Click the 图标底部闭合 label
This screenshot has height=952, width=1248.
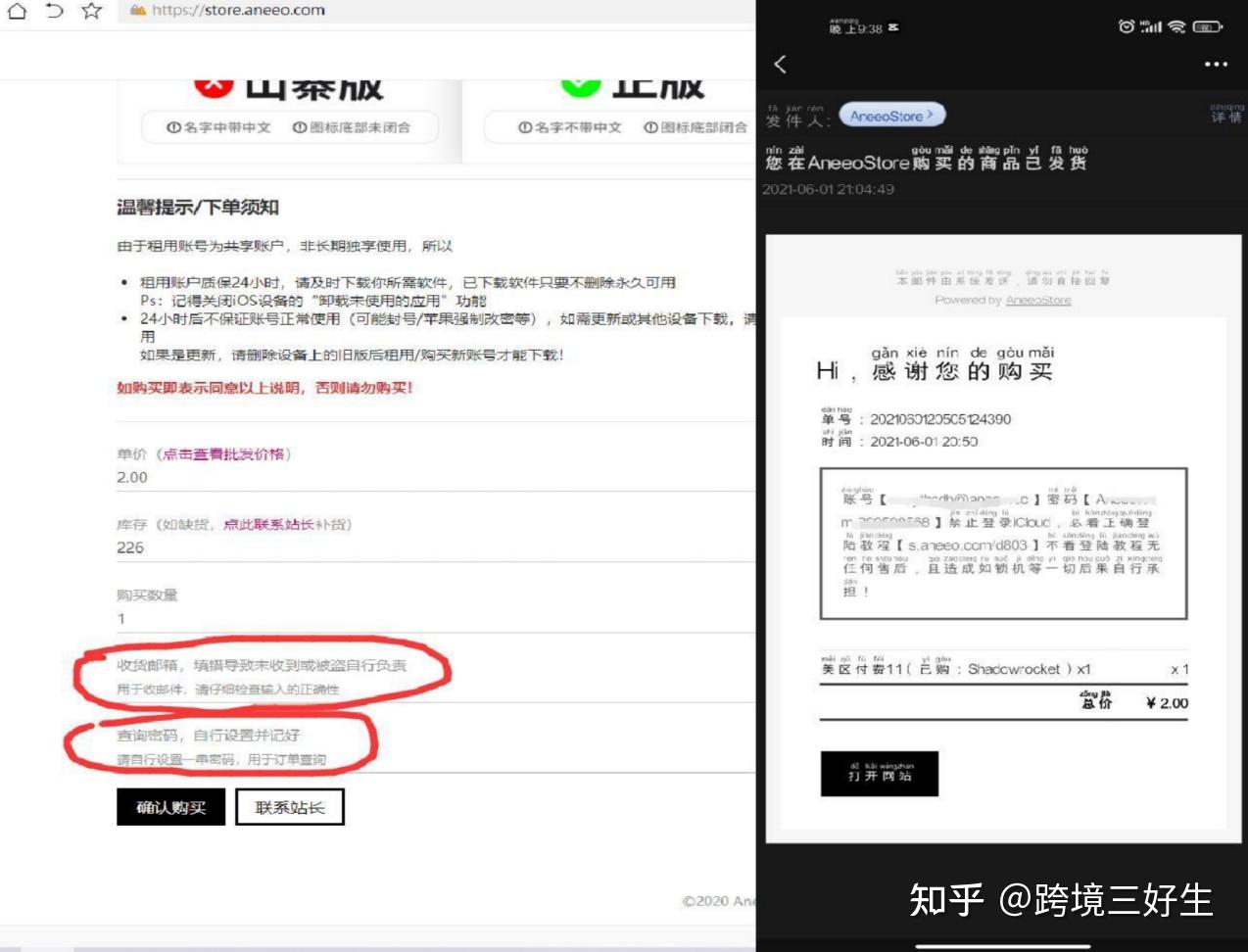pyautogui.click(x=696, y=127)
